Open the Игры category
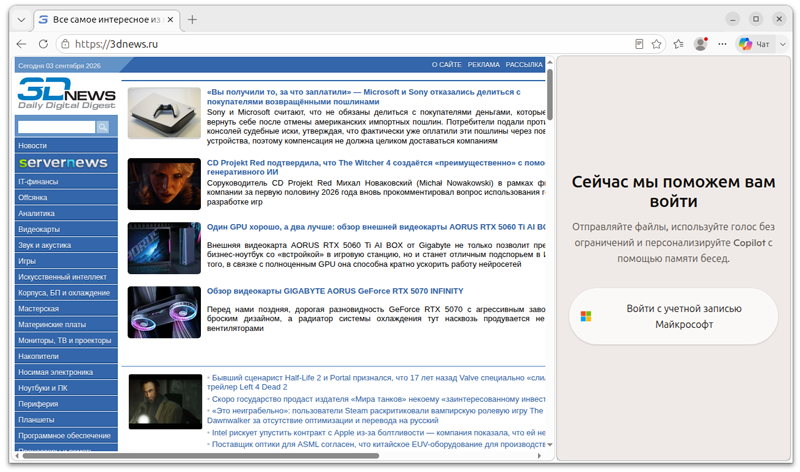Screen dimensions: 800x472 click(x=66, y=261)
